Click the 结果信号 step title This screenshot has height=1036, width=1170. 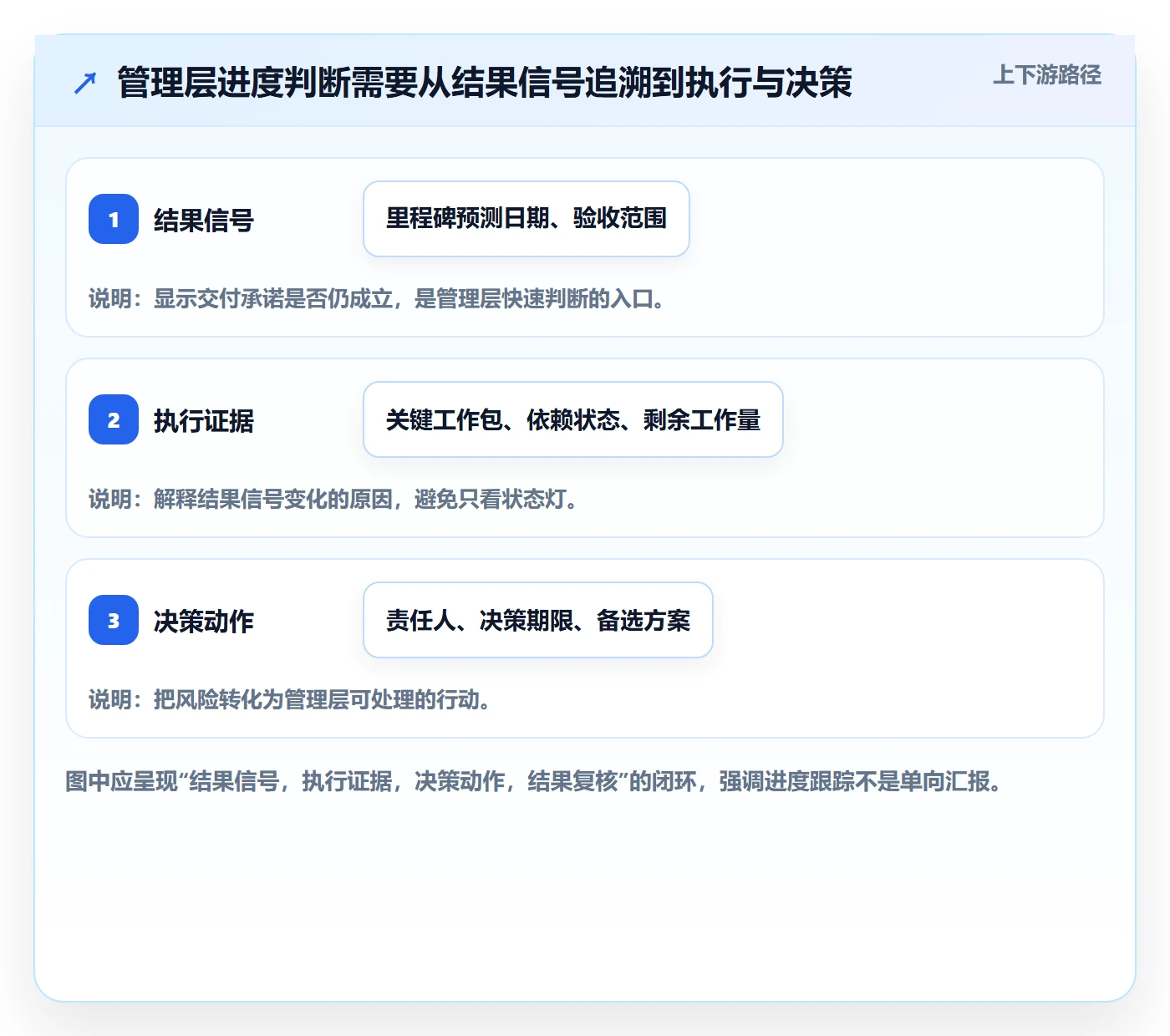pos(204,221)
